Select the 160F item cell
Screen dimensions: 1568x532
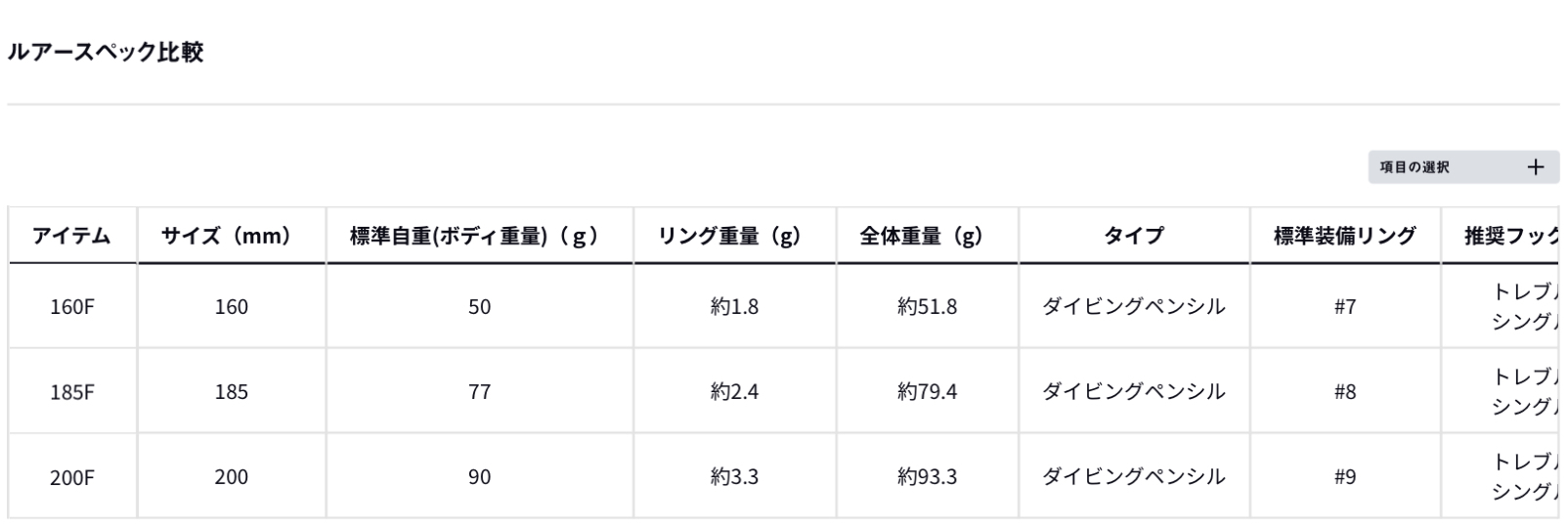click(72, 307)
